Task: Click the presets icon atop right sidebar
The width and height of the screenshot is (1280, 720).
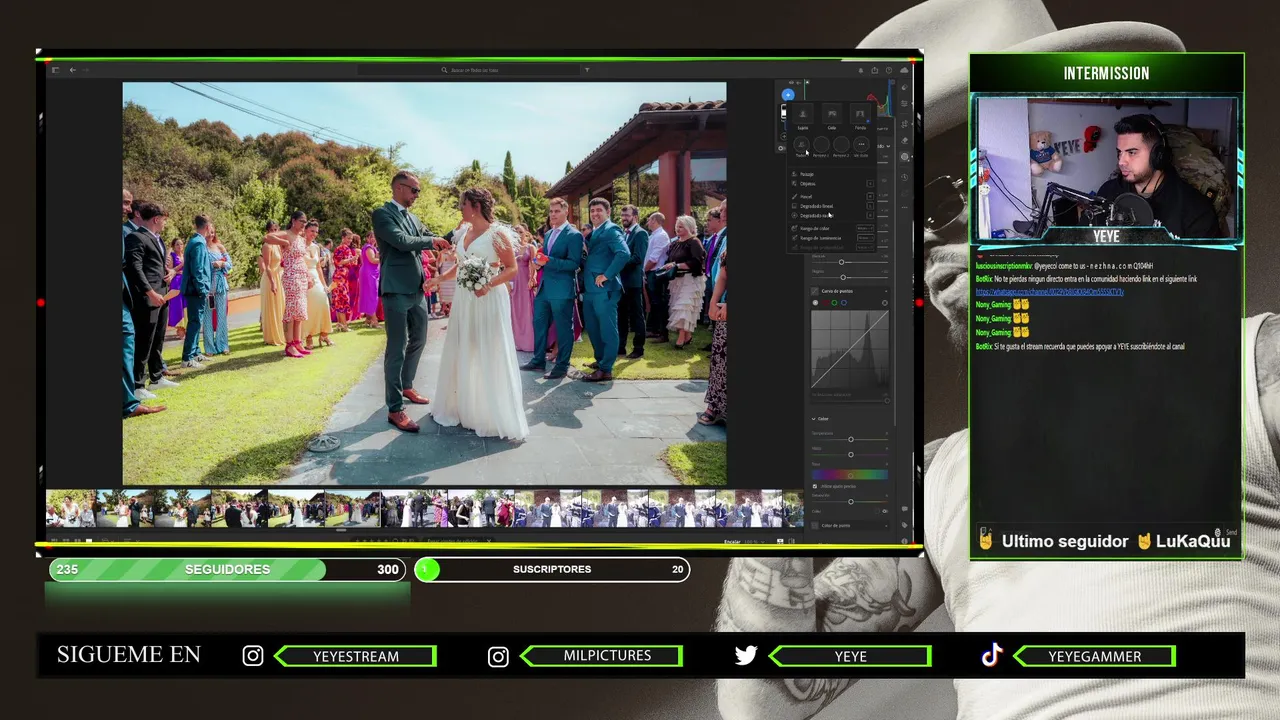Action: tap(904, 87)
